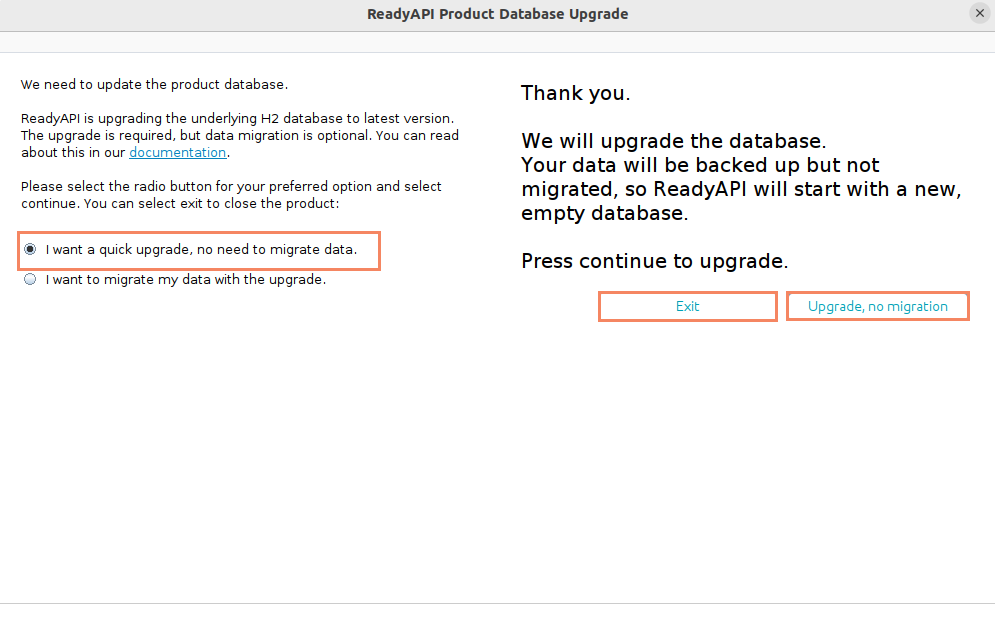Select the quick upgrade radio button circle
This screenshot has height=623, width=995.
coord(30,249)
